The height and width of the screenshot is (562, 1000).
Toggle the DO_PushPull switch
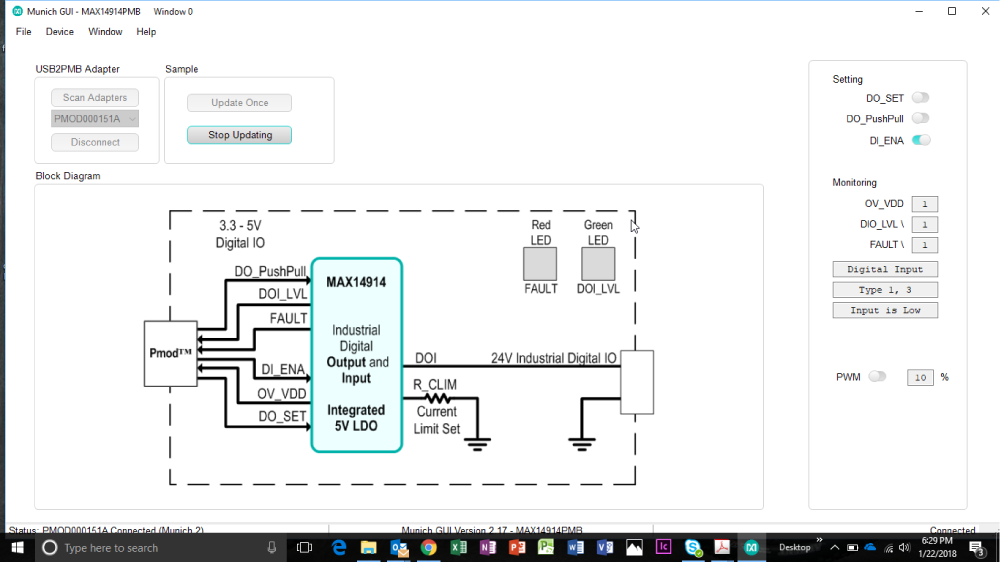920,118
